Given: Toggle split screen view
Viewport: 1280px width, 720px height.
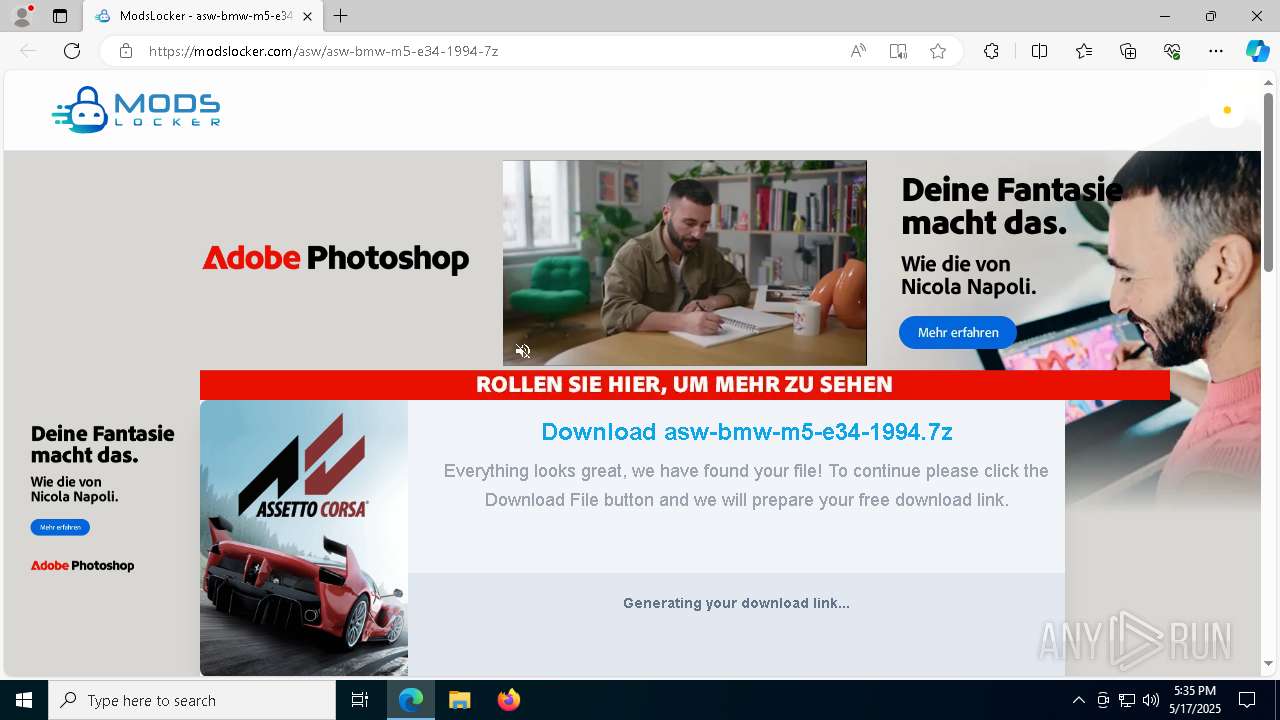Looking at the screenshot, I should [1039, 51].
